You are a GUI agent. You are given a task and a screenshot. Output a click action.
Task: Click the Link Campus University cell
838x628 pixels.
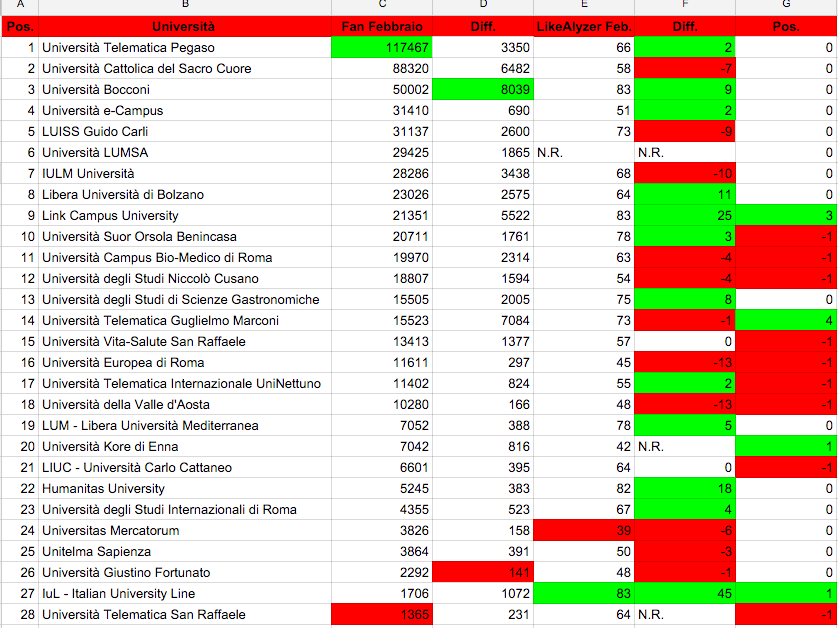pos(185,215)
